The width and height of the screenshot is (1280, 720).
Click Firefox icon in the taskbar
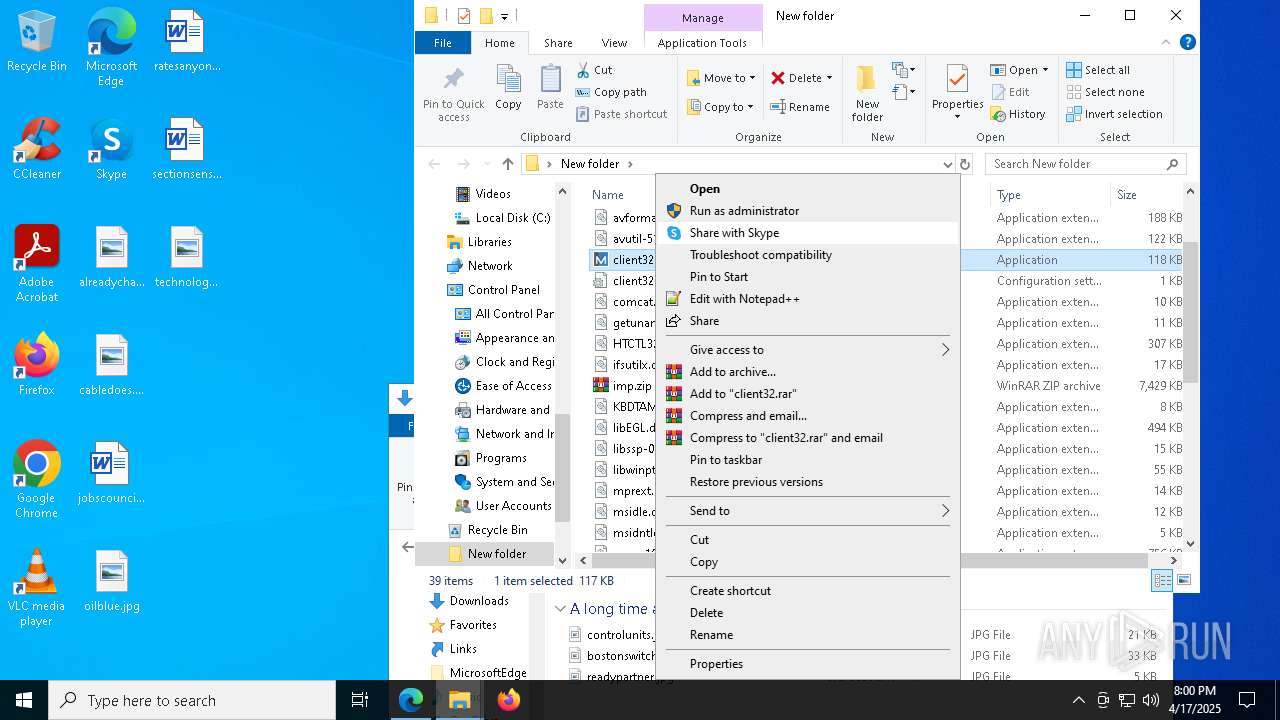coord(508,700)
